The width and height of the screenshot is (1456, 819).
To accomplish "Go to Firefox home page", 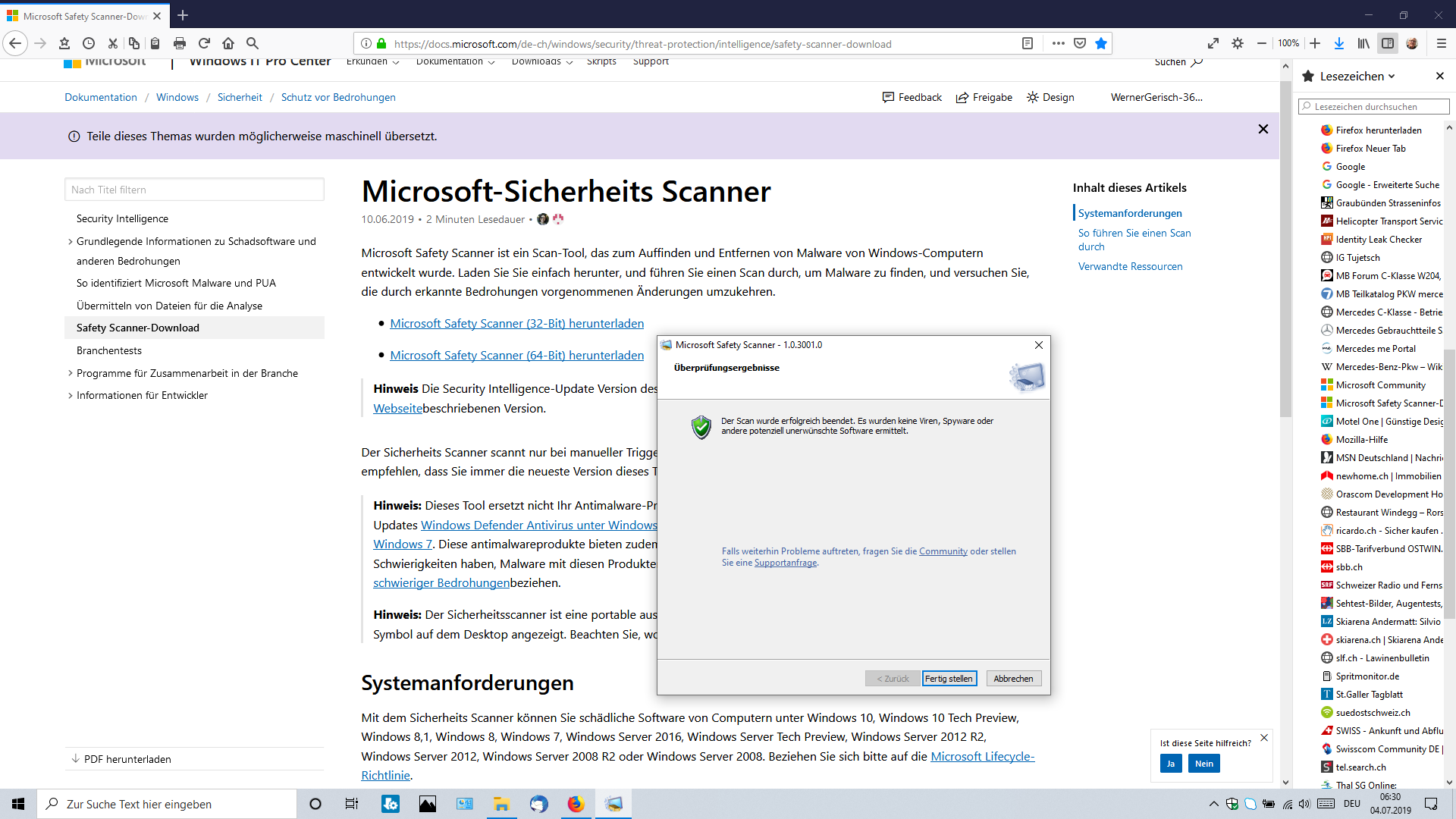I will 228,43.
